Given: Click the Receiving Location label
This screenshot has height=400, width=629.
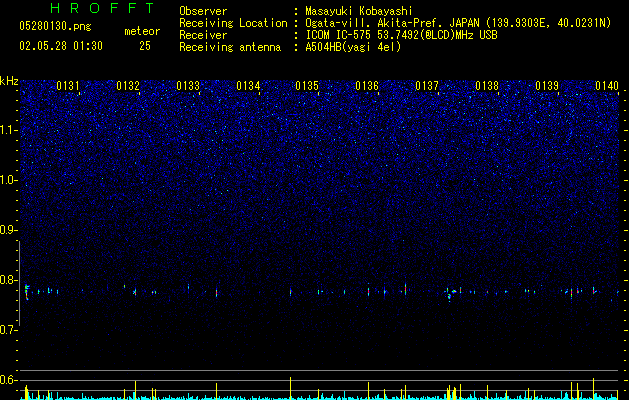Looking at the screenshot, I should 233,23.
